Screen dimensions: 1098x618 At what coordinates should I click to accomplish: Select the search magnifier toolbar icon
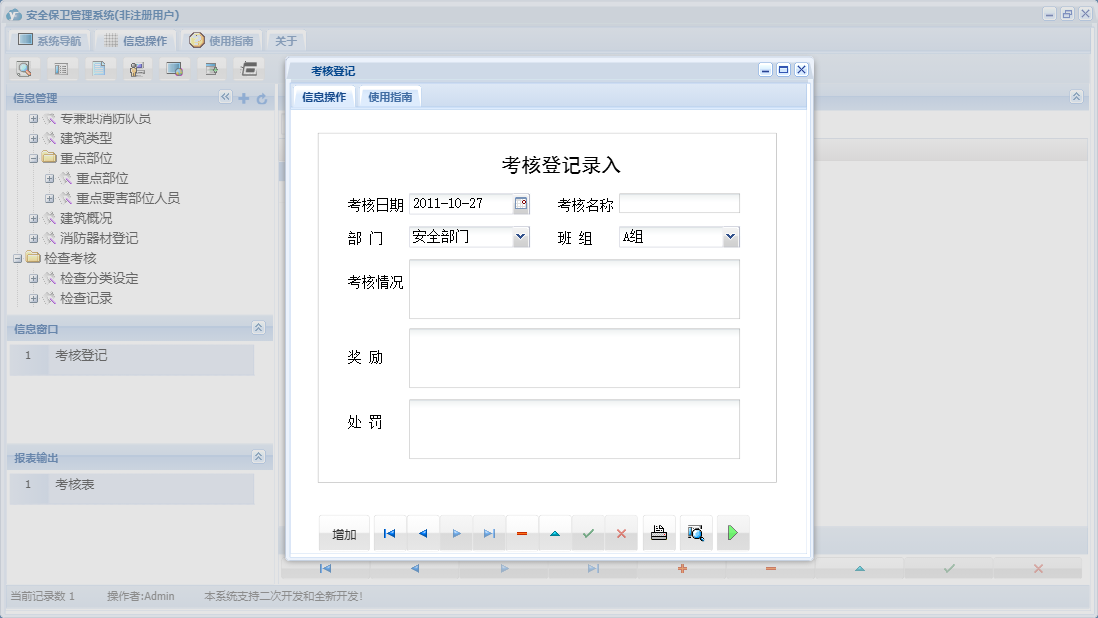[24, 68]
